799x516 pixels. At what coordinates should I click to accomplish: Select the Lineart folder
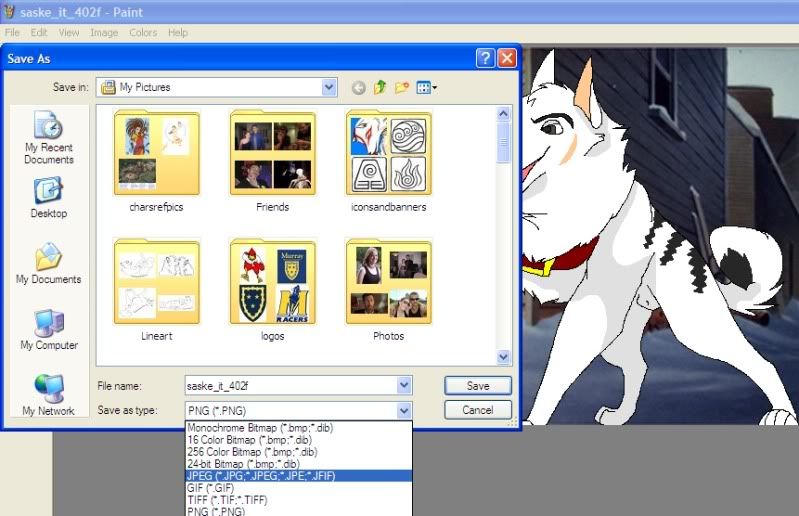tap(156, 290)
